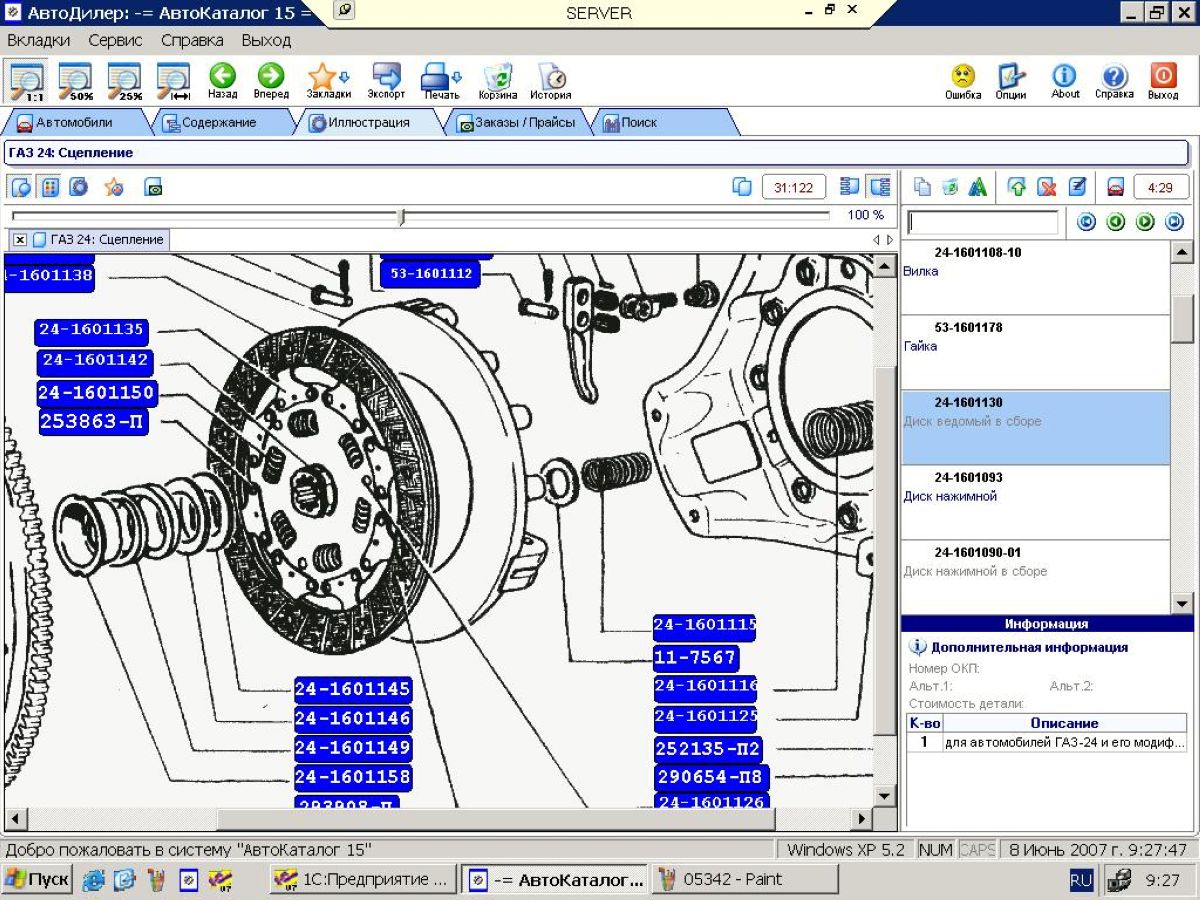Set illustration zoom to 25%

pyautogui.click(x=125, y=80)
